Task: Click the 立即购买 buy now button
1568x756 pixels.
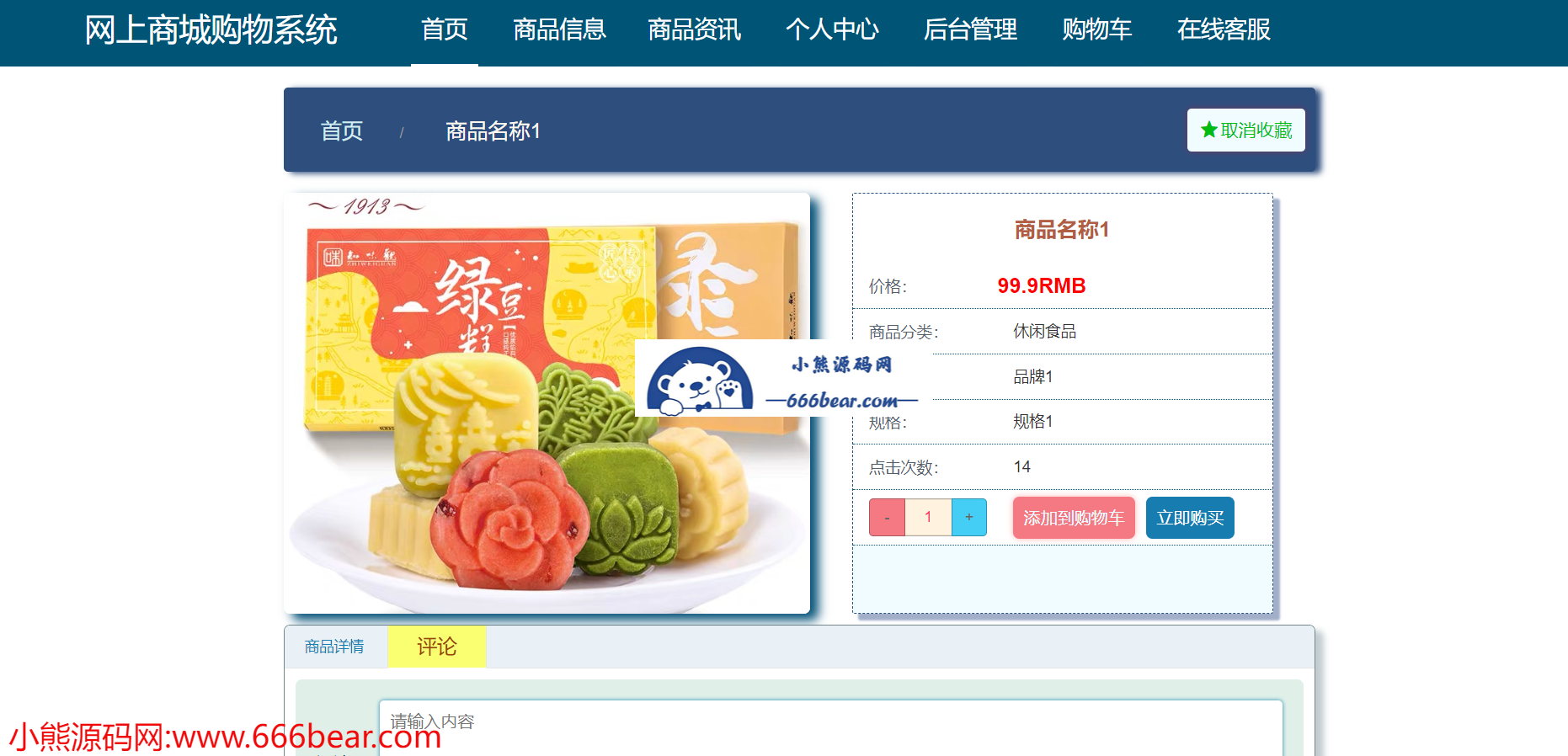Action: (1190, 518)
